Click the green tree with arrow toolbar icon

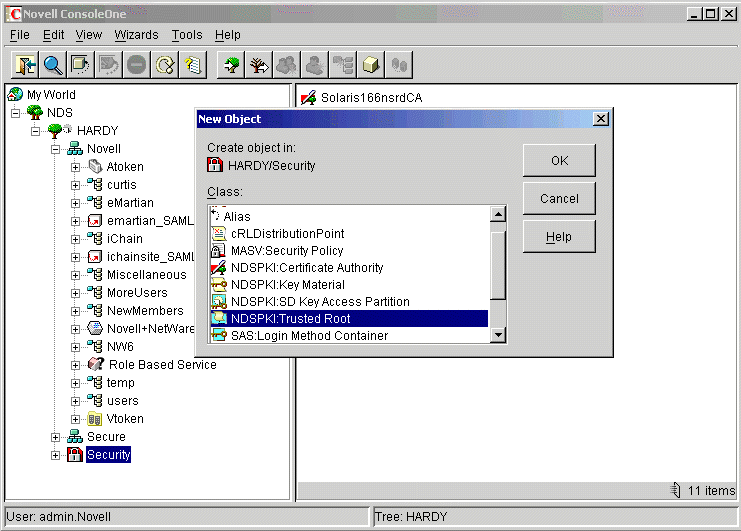[231, 65]
